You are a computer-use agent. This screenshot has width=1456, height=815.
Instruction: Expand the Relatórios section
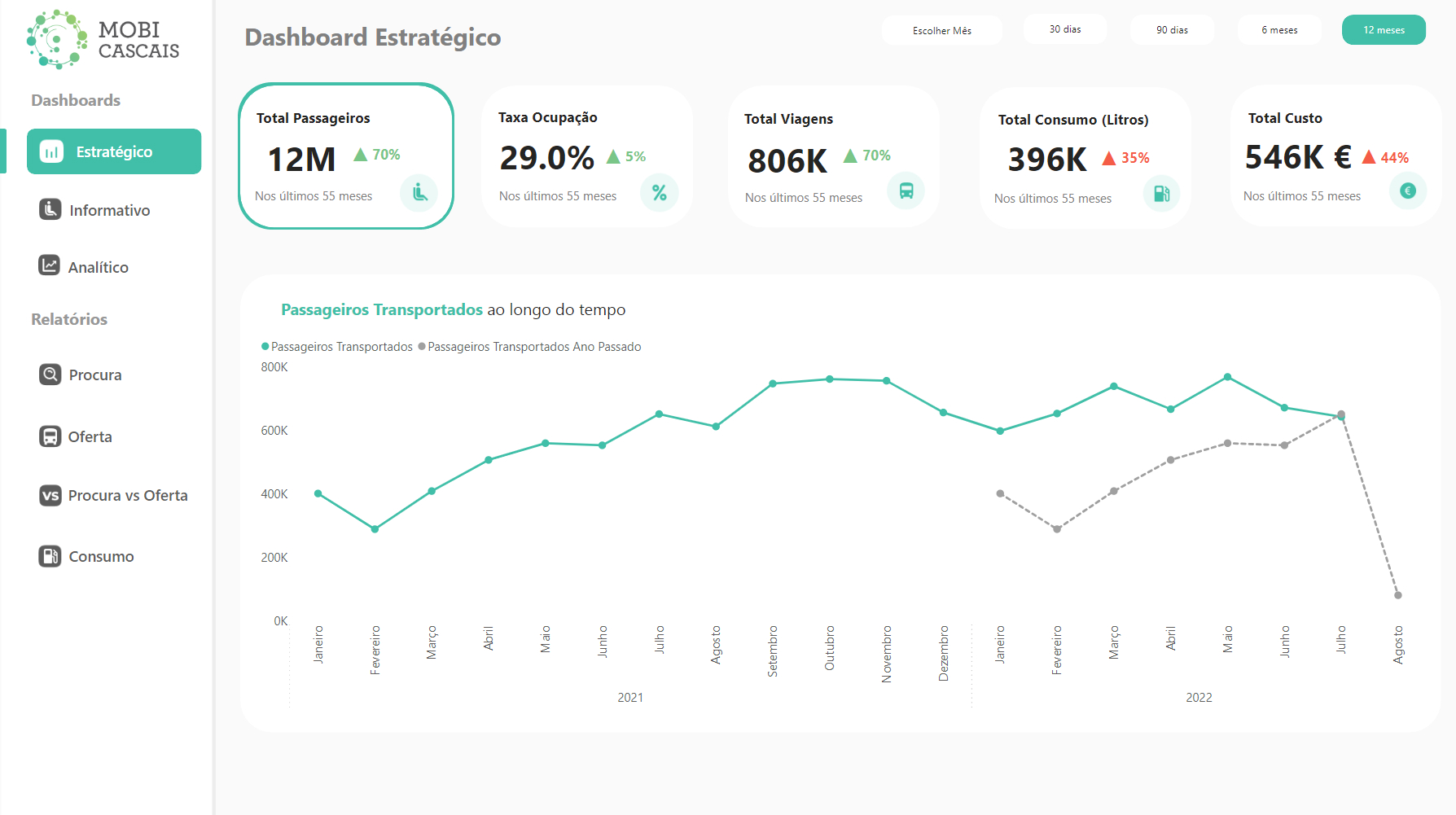click(x=68, y=319)
